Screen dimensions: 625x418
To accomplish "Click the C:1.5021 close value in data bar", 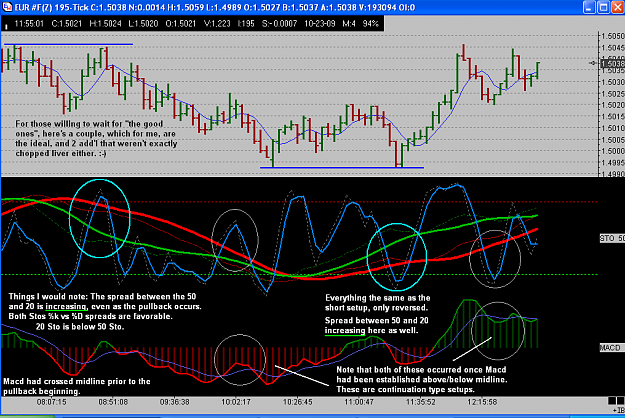I will click(67, 24).
